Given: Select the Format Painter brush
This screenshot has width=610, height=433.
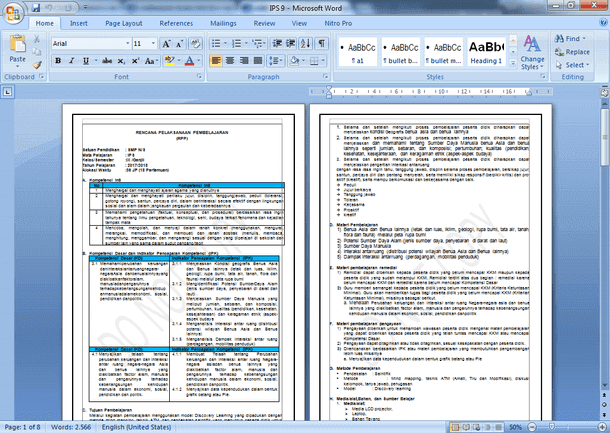Looking at the screenshot, I should pos(37,65).
